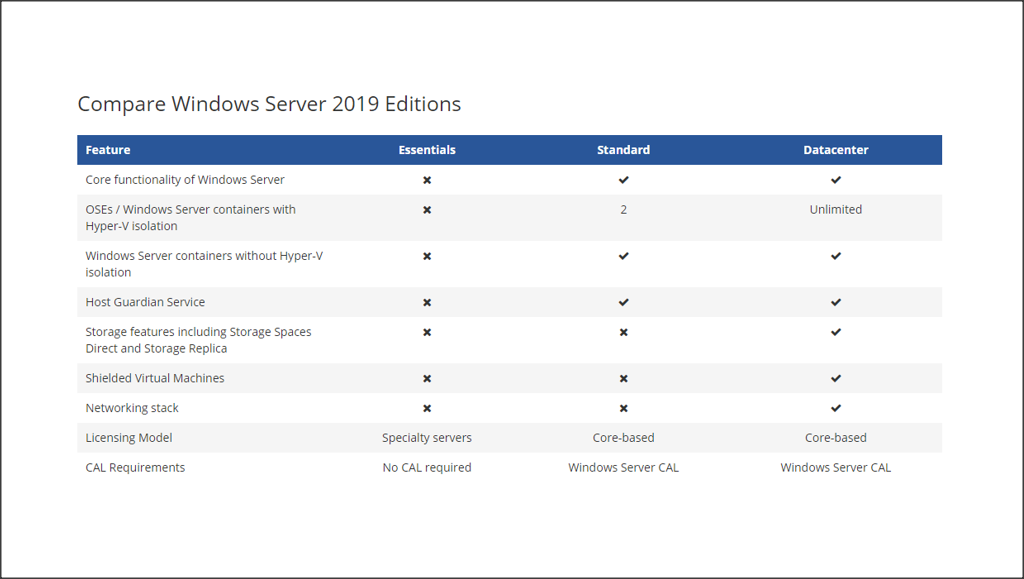Click the X under Standard for Shielded Virtual Machines
The height and width of the screenshot is (579, 1024).
[623, 378]
